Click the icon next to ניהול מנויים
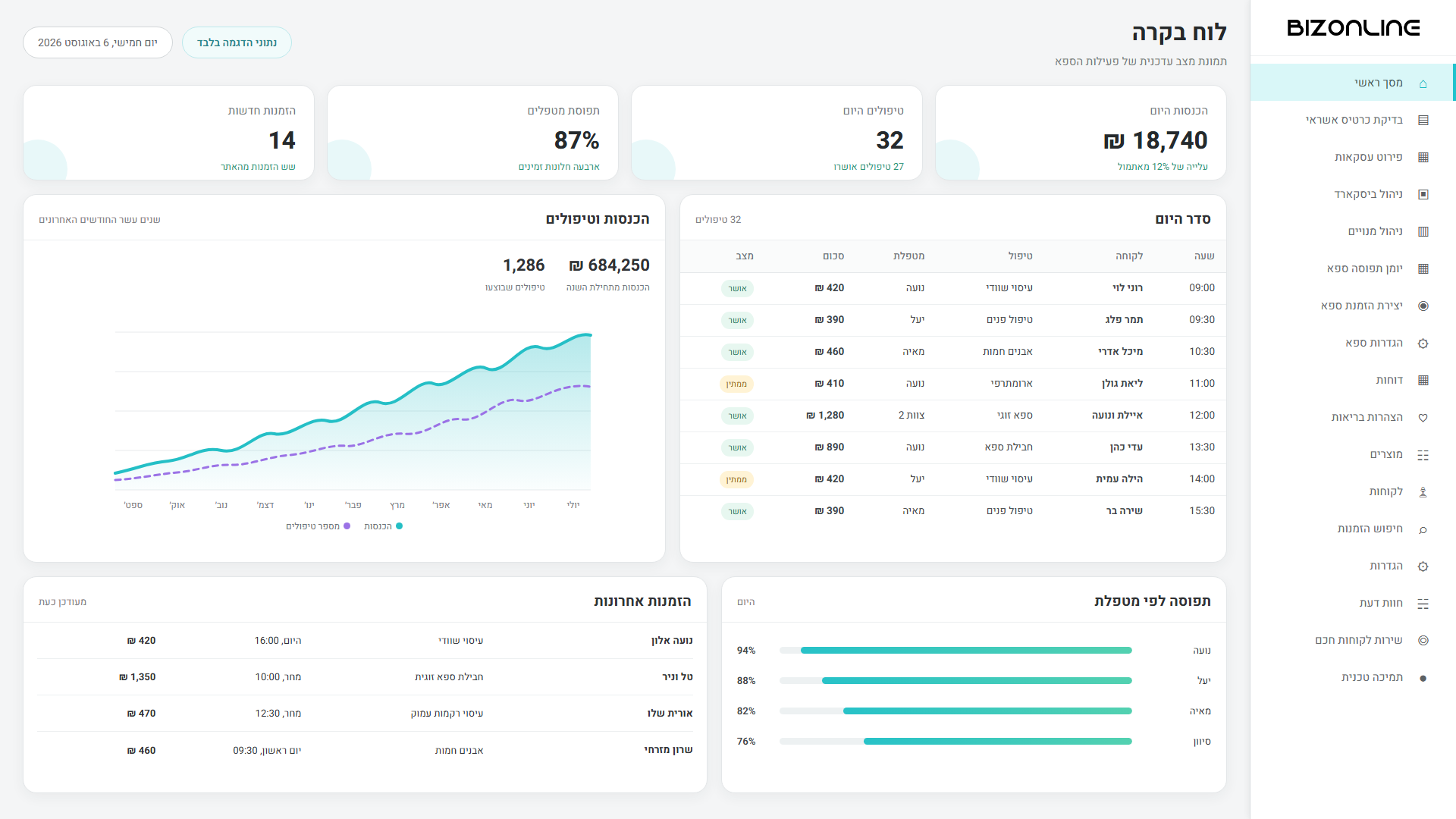 1423,232
